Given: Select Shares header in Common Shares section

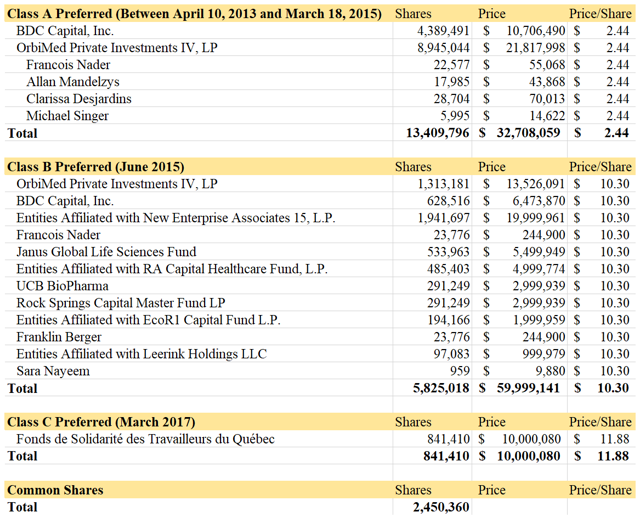Looking at the screenshot, I should click(x=413, y=490).
